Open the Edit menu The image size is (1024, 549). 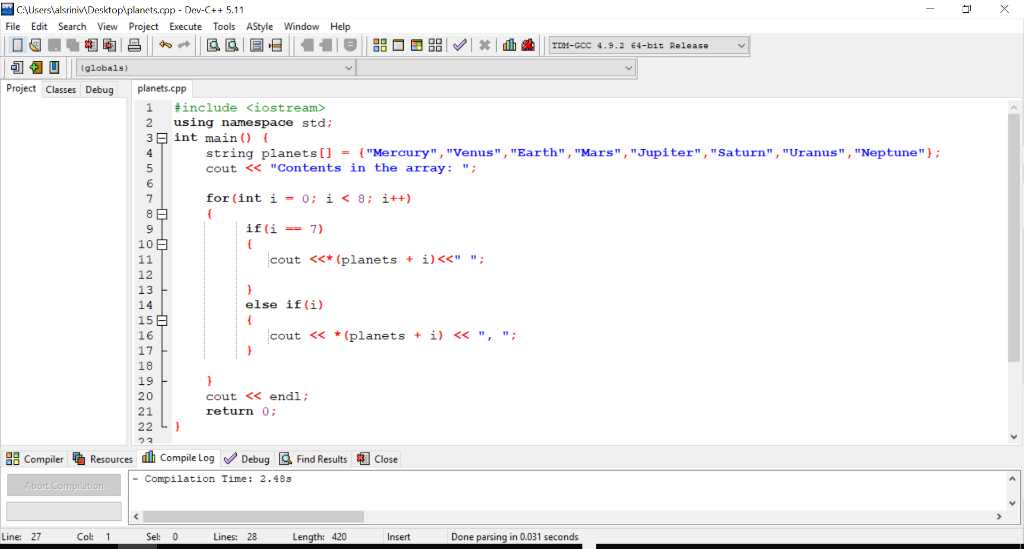[x=39, y=27]
